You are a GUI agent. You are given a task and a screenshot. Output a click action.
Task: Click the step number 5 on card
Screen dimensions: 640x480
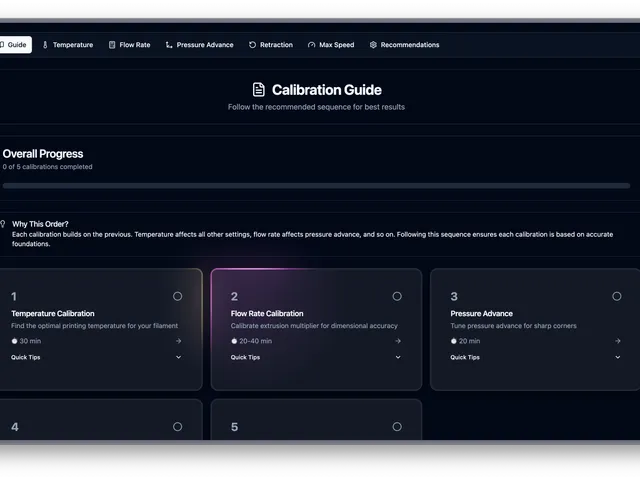coord(234,427)
